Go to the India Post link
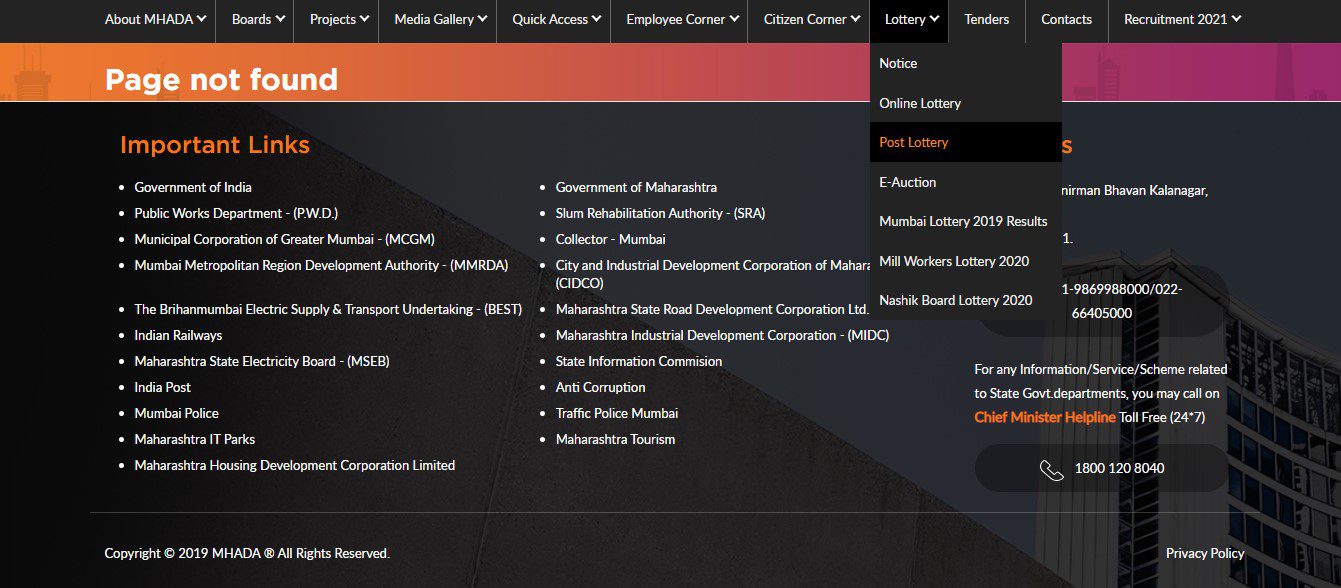Image resolution: width=1341 pixels, height=588 pixels. [x=163, y=387]
